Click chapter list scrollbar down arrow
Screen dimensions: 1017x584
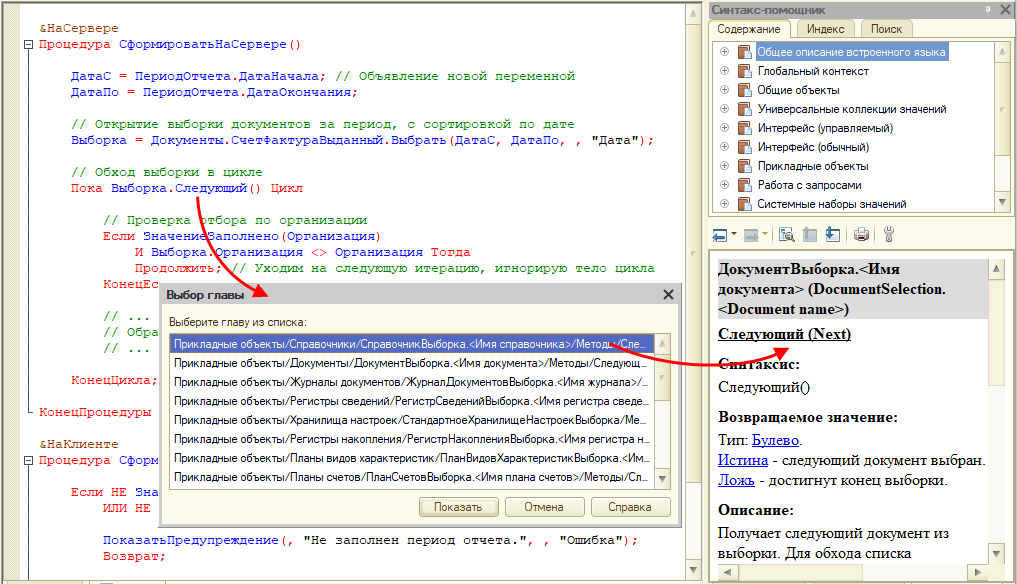[662, 479]
